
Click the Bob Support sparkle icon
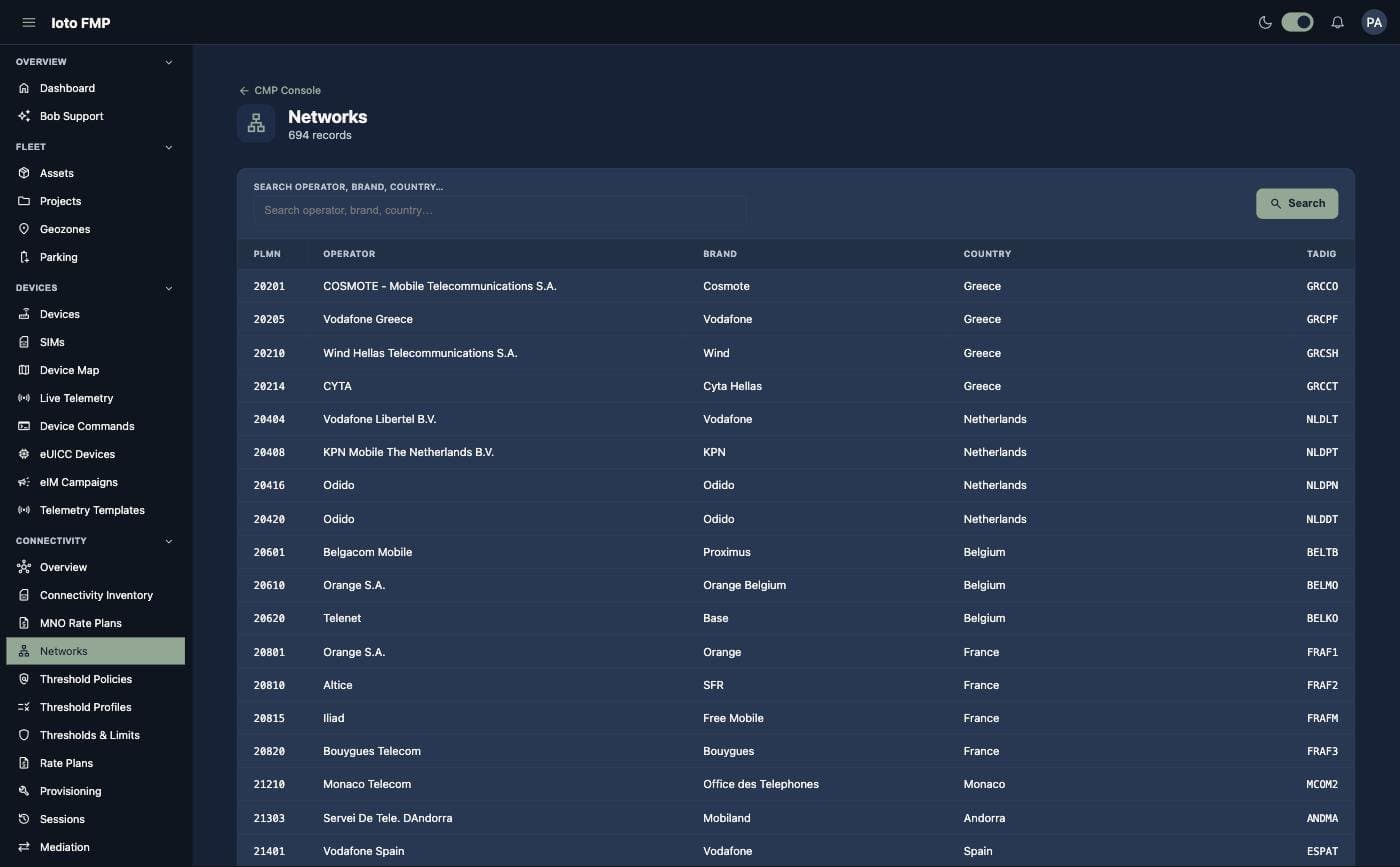[24, 116]
